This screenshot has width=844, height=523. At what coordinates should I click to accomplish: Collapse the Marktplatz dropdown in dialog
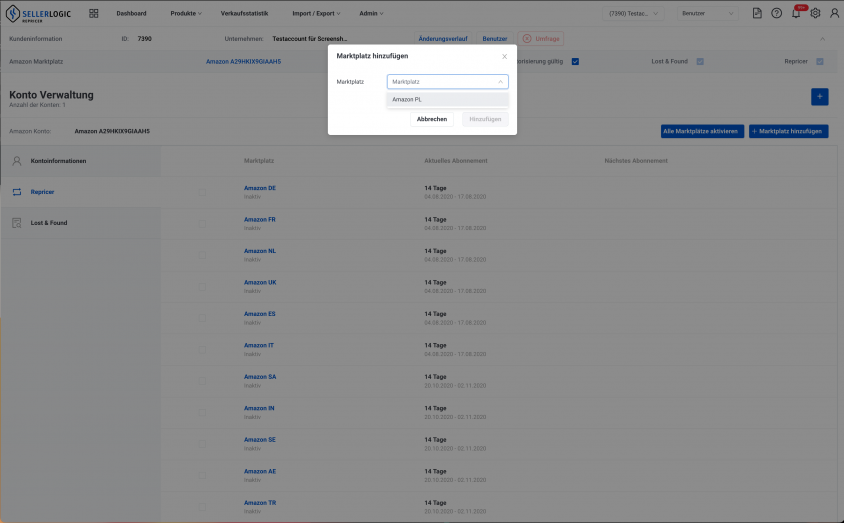tap(500, 82)
